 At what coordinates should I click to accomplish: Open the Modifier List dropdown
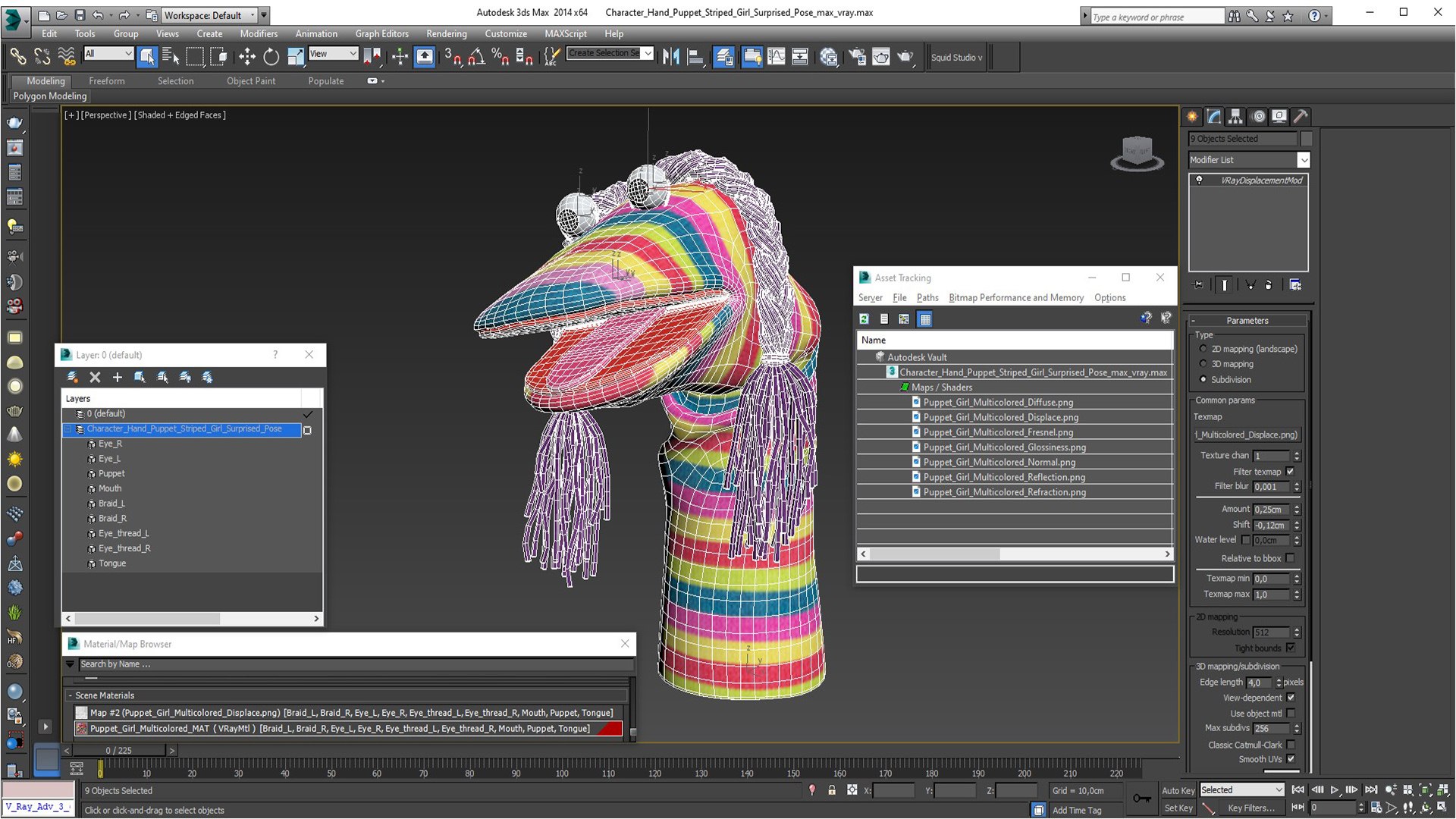(1303, 160)
